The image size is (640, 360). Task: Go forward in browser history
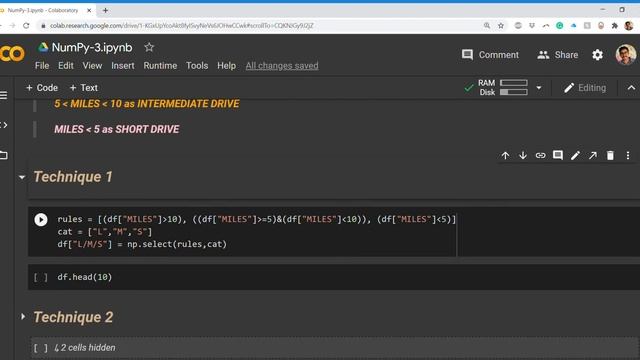(x=12, y=26)
